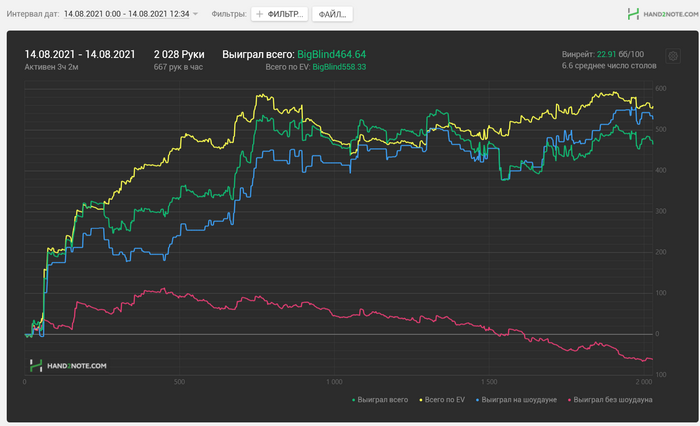The image size is (700, 426).
Task: Click the '2 028 Руки' hands count
Action: pyautogui.click(x=179, y=54)
